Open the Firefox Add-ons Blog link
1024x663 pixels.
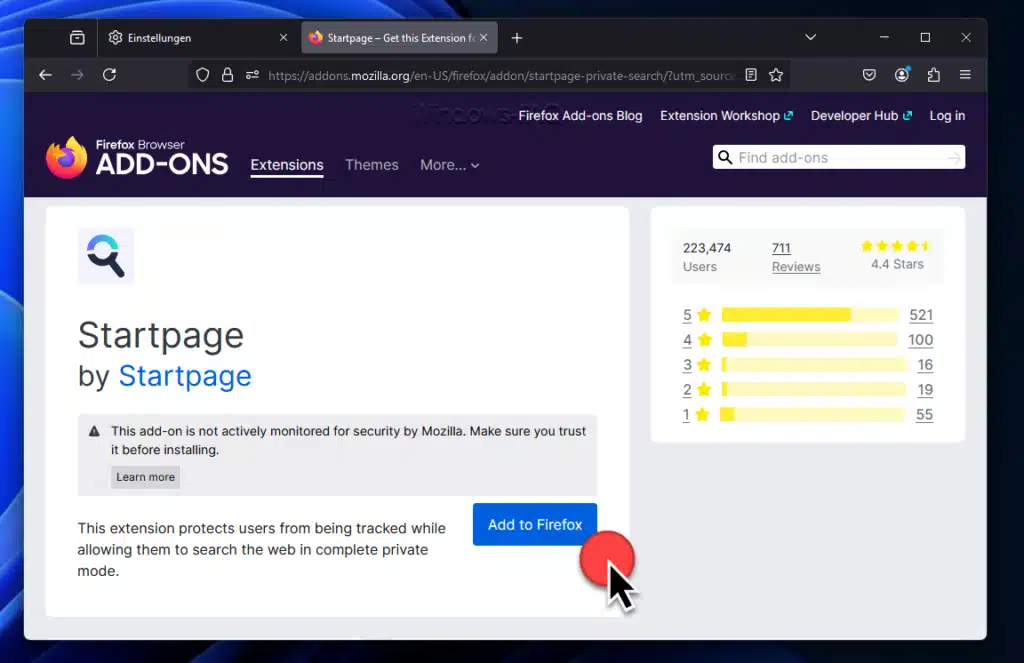coord(580,116)
